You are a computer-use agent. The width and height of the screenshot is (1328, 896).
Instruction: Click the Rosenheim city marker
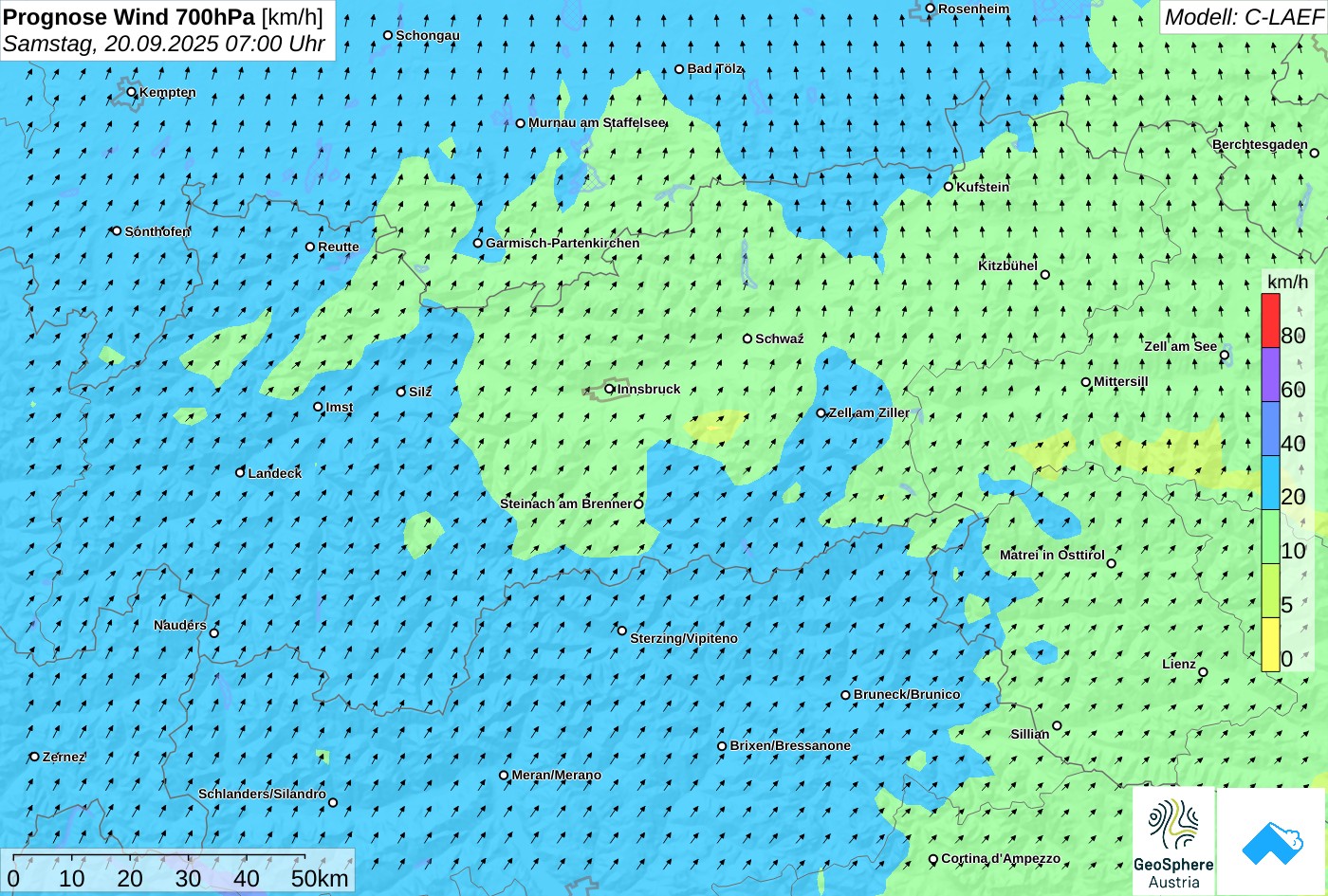[931, 9]
